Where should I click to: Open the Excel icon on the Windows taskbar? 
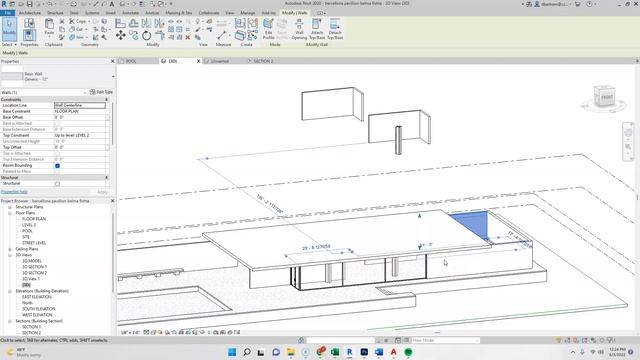[x=335, y=352]
